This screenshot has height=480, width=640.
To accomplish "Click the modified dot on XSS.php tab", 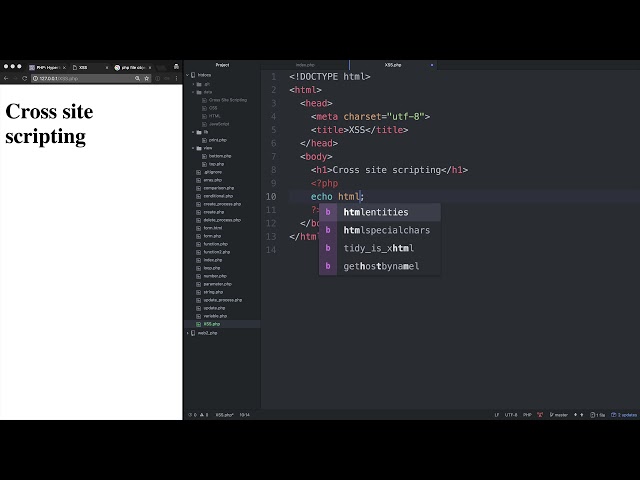I will (x=432, y=65).
